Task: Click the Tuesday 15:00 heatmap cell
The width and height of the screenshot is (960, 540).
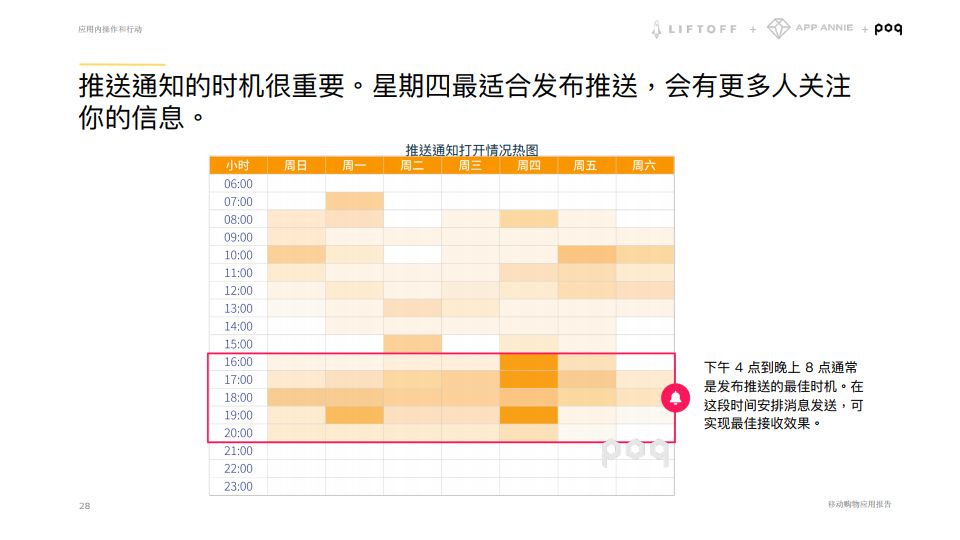Action: 412,344
